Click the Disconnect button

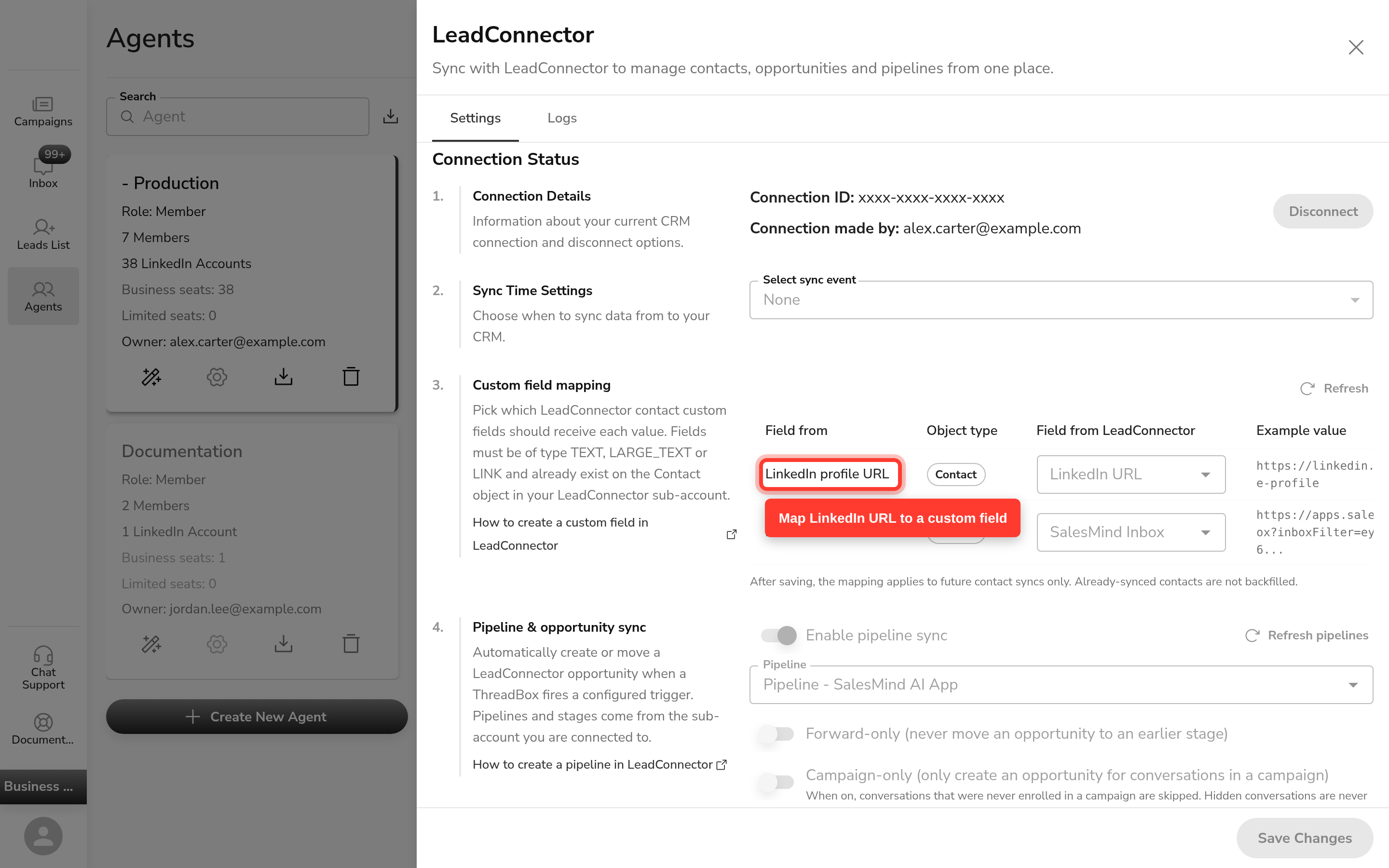1322,211
